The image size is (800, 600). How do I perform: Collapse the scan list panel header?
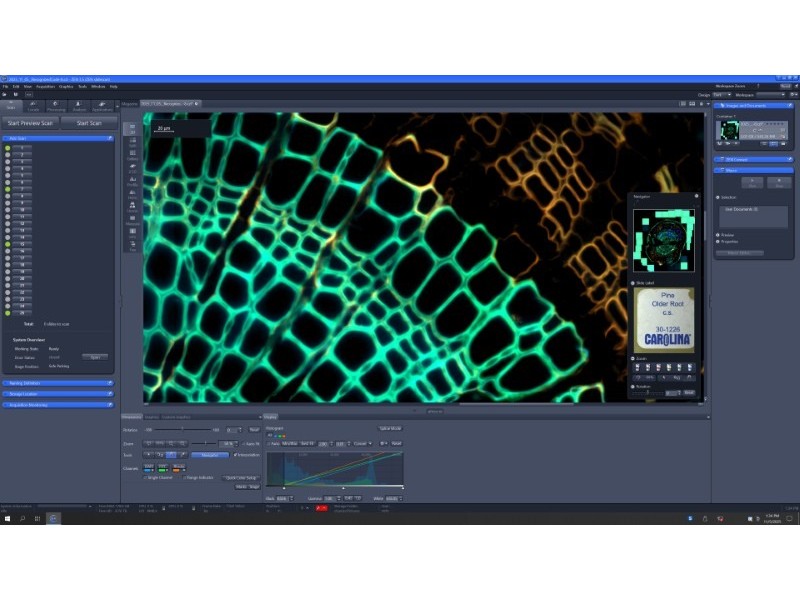click(58, 138)
